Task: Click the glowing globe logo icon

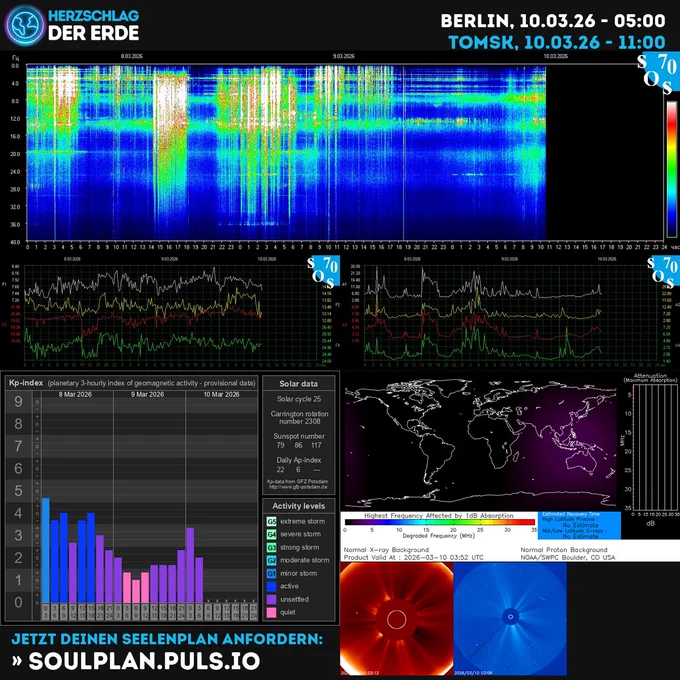Action: tap(25, 25)
